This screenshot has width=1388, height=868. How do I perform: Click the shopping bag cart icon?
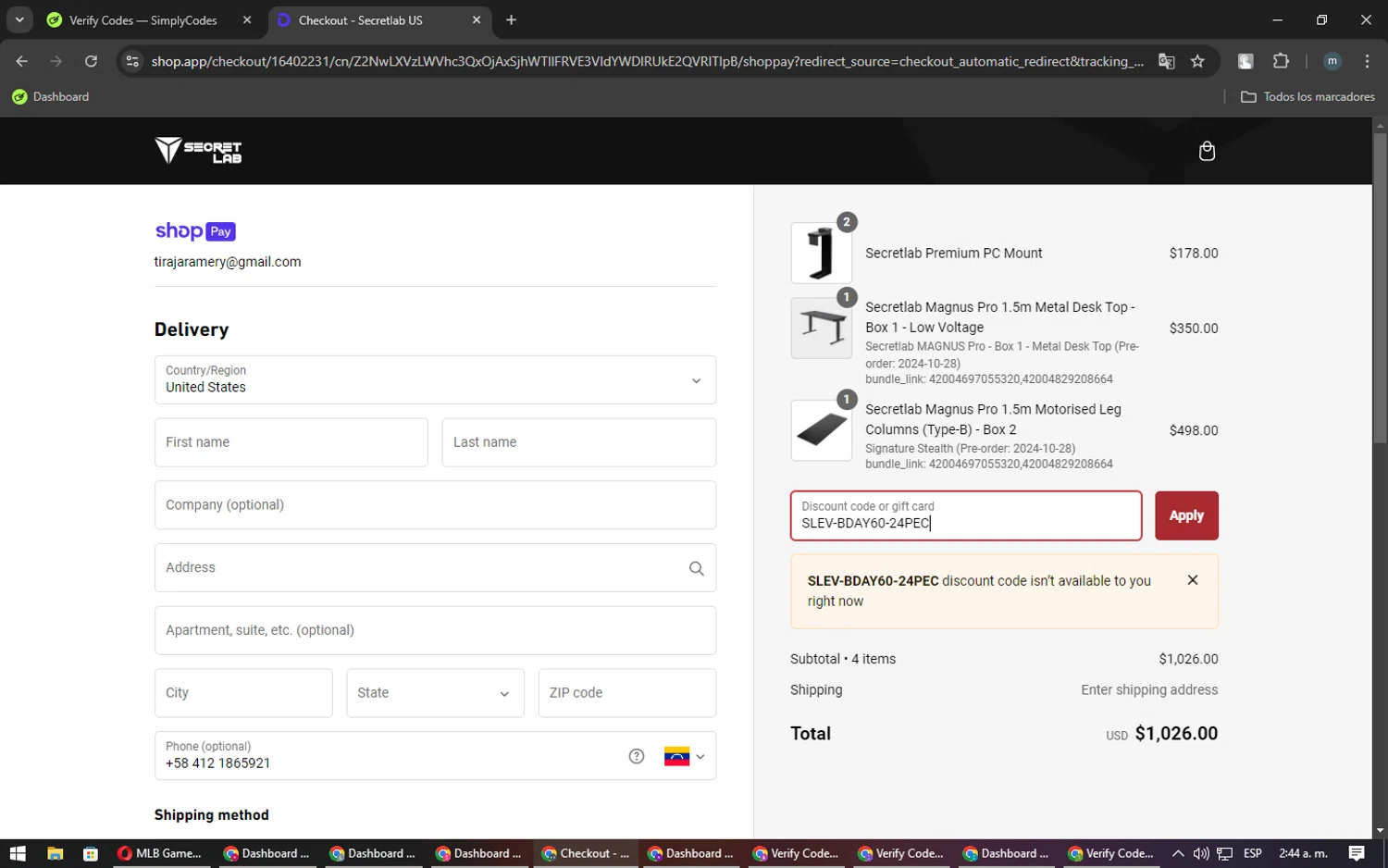point(1207,151)
